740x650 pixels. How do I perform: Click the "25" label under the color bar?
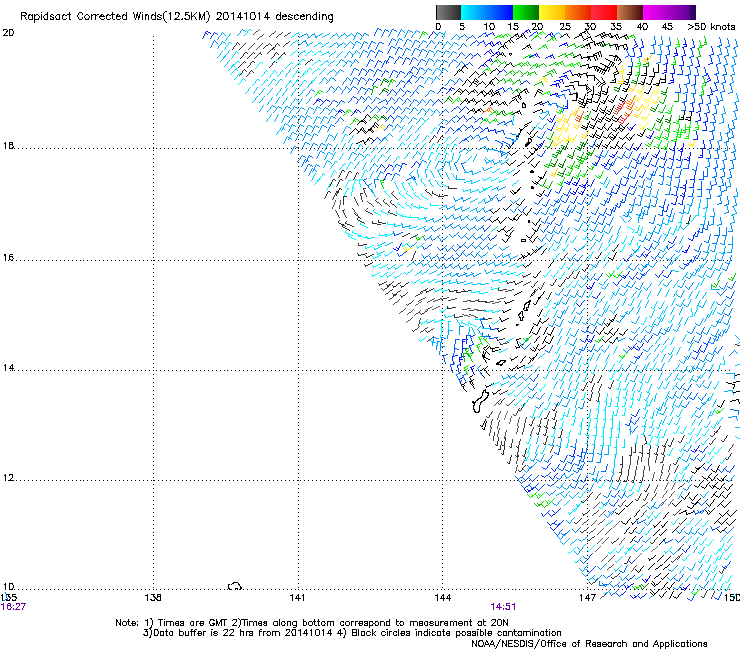click(x=565, y=26)
